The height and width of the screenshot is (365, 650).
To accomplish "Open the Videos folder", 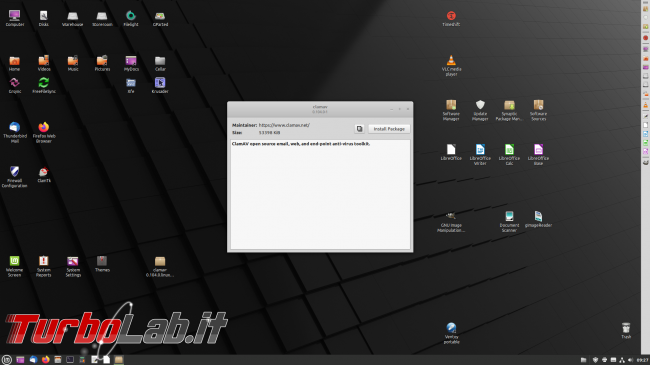I will pos(44,63).
